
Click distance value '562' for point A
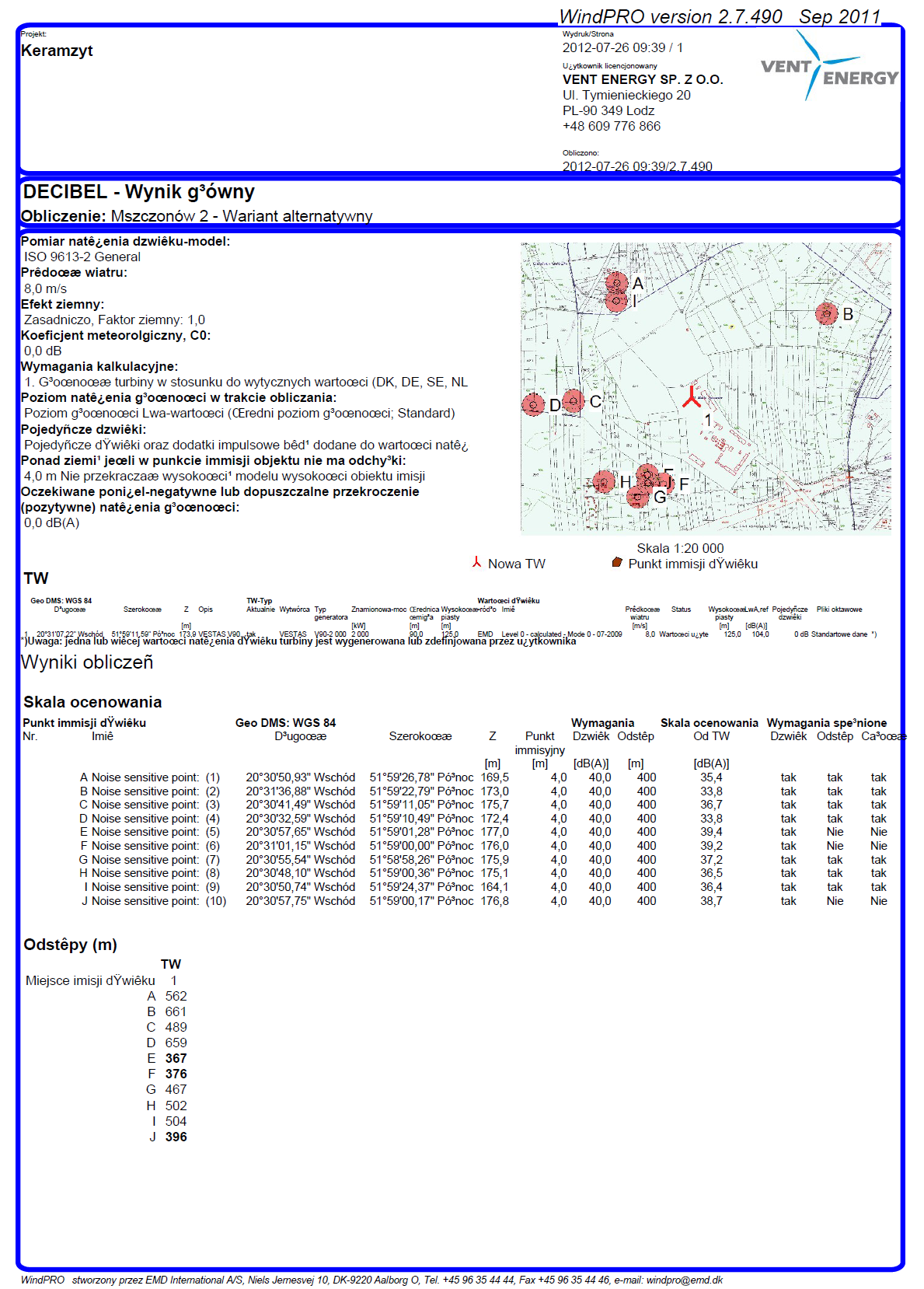(176, 996)
